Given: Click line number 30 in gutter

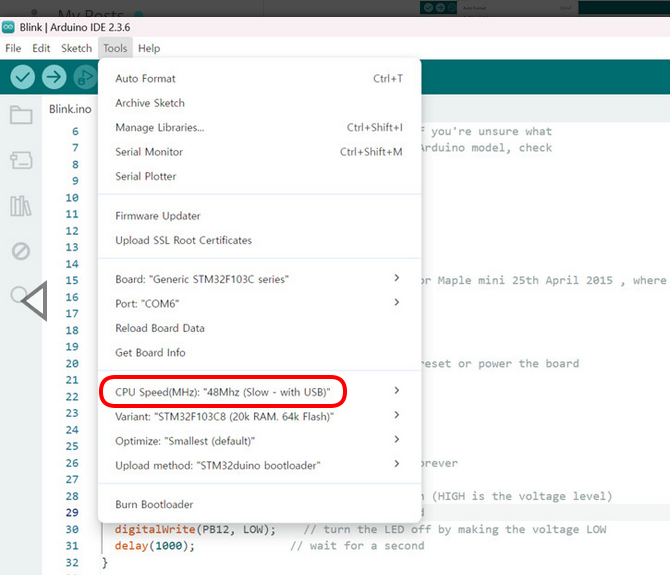Looking at the screenshot, I should coord(72,529).
